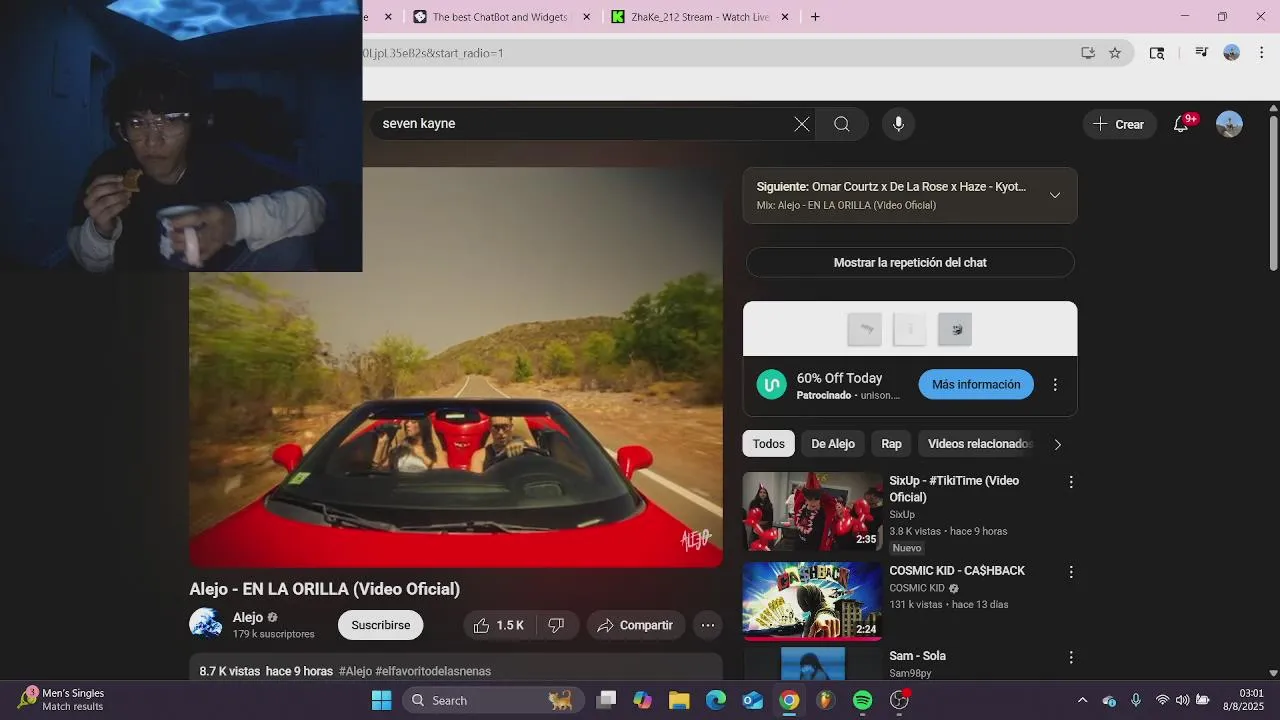Open Spotify from the taskbar
The height and width of the screenshot is (720, 1280).
tap(863, 700)
